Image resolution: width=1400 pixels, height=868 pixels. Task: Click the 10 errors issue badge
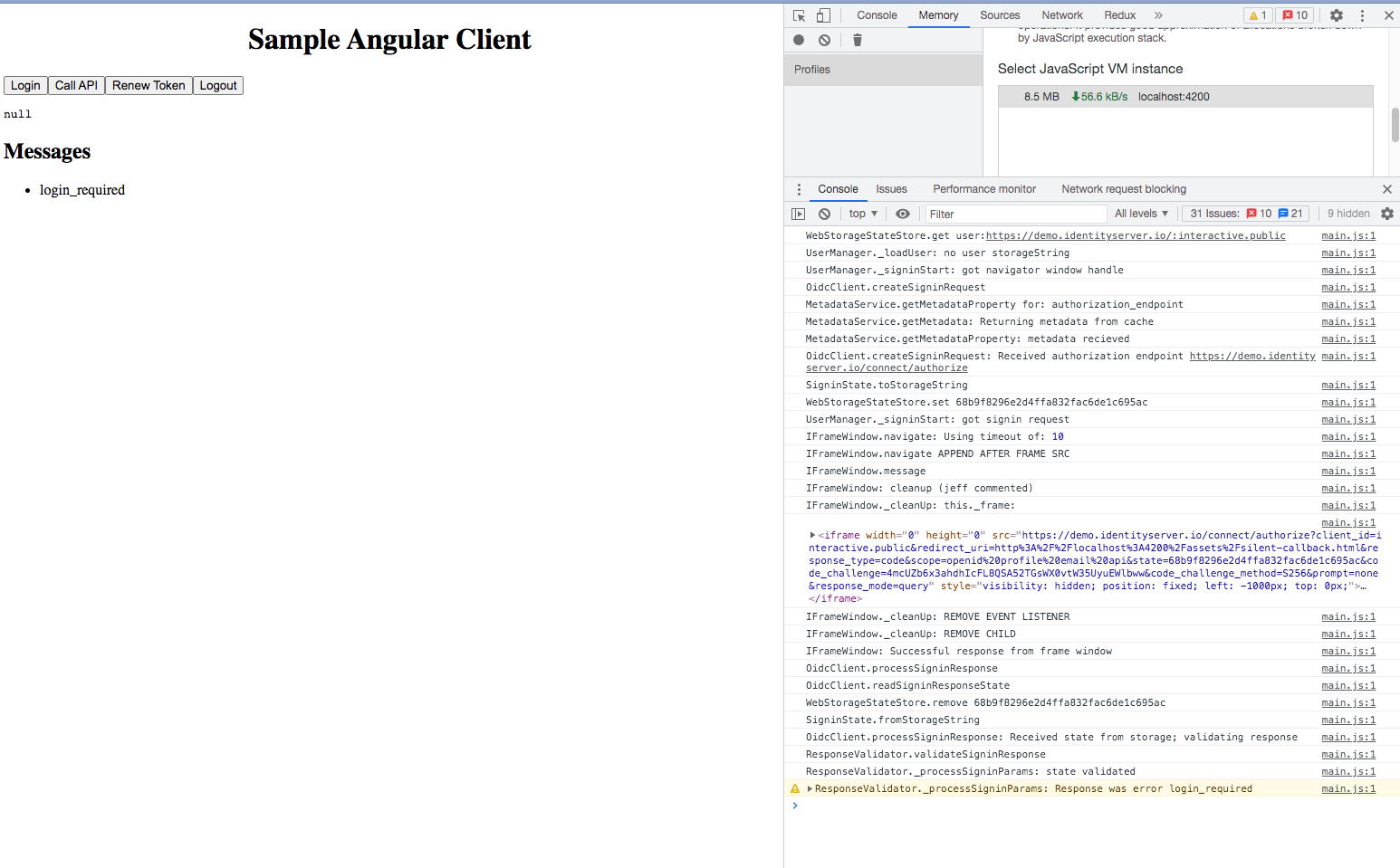click(x=1294, y=15)
